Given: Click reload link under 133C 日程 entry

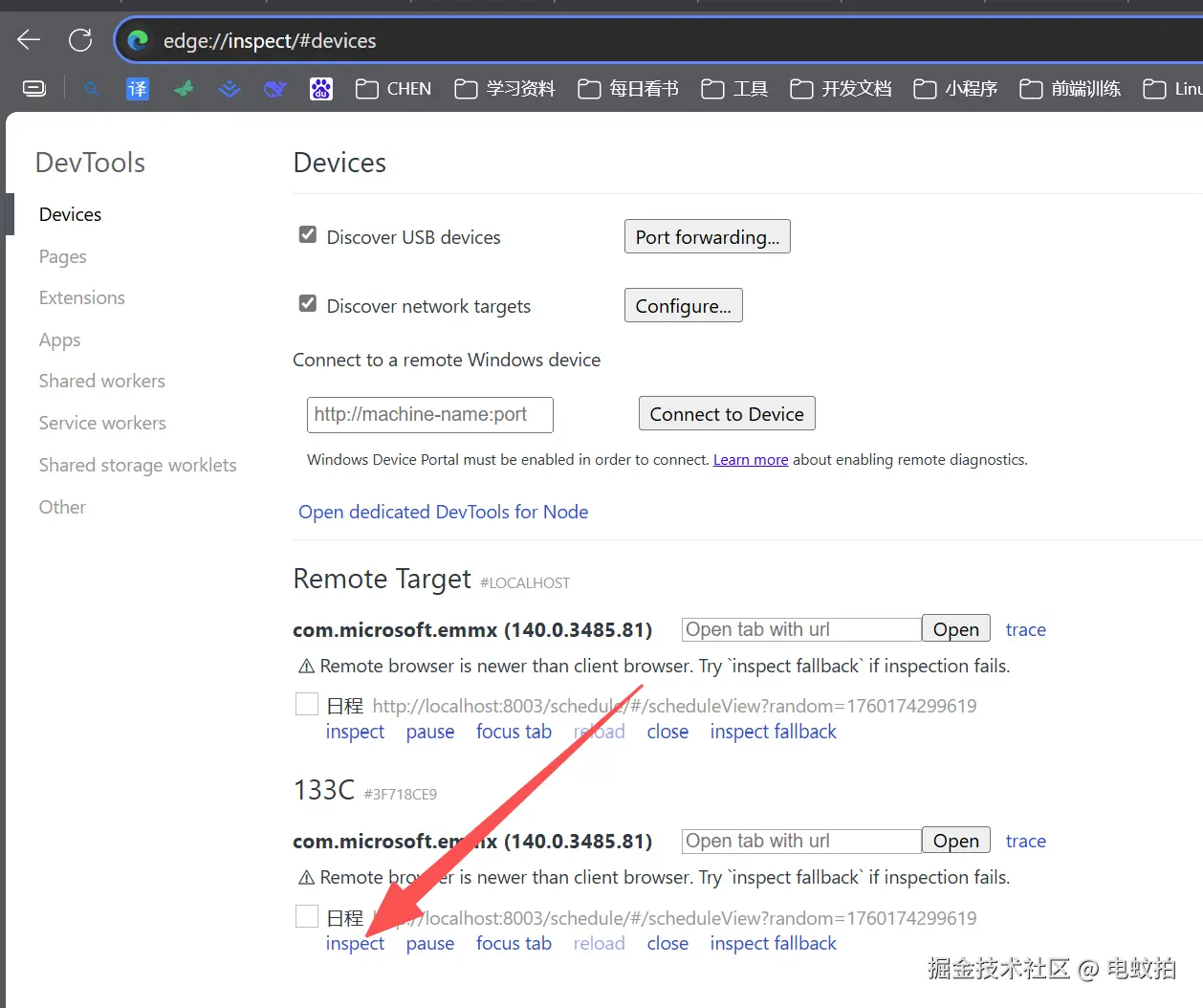Looking at the screenshot, I should click(600, 944).
